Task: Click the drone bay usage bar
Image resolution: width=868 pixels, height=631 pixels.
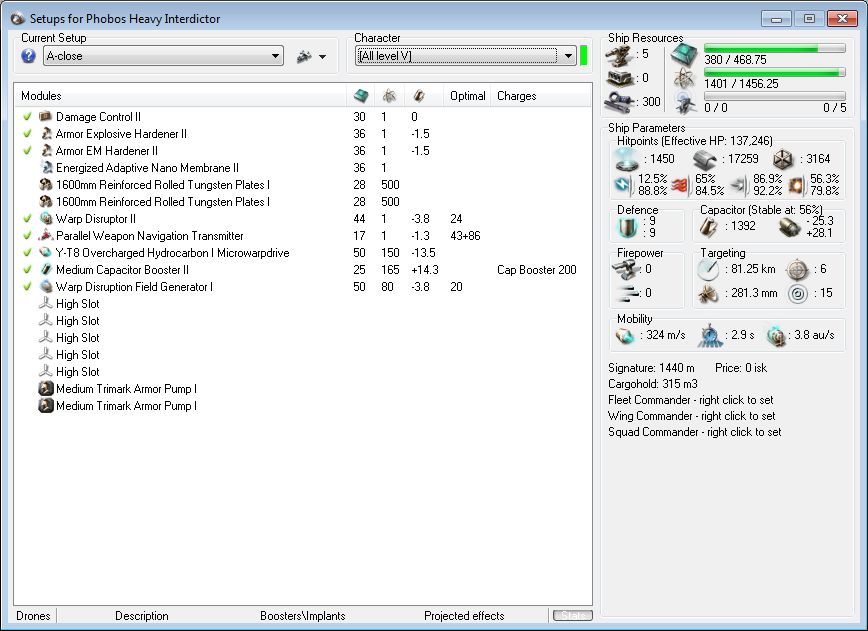Action: click(x=775, y=96)
